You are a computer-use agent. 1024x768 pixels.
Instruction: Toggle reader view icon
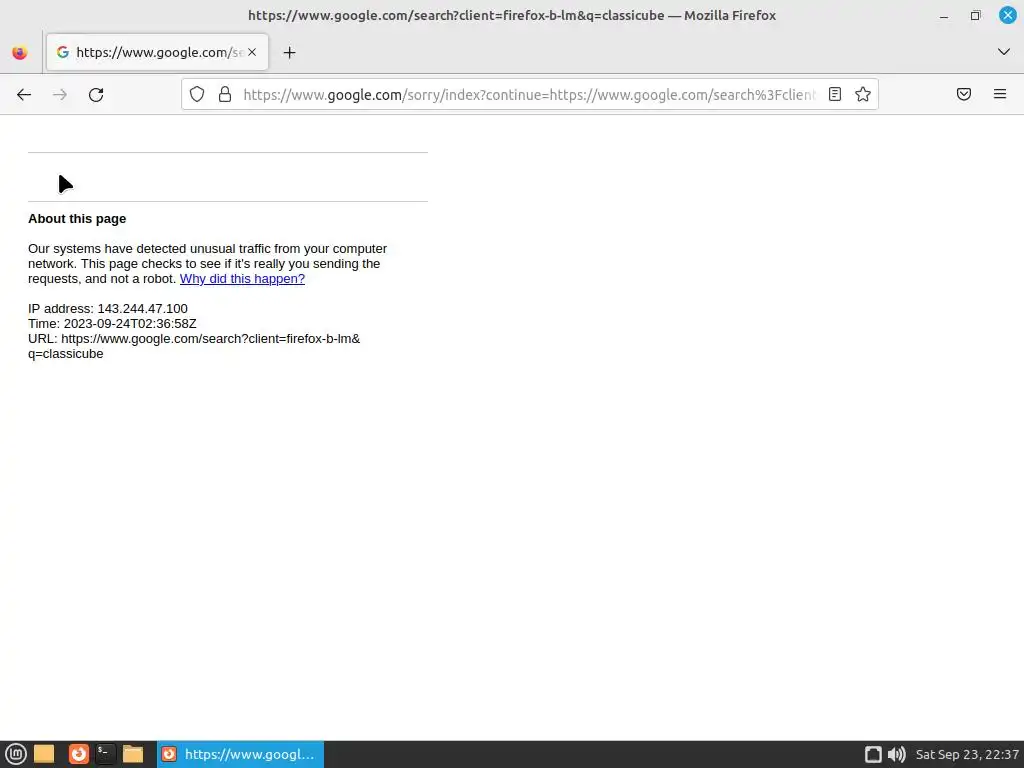point(835,94)
